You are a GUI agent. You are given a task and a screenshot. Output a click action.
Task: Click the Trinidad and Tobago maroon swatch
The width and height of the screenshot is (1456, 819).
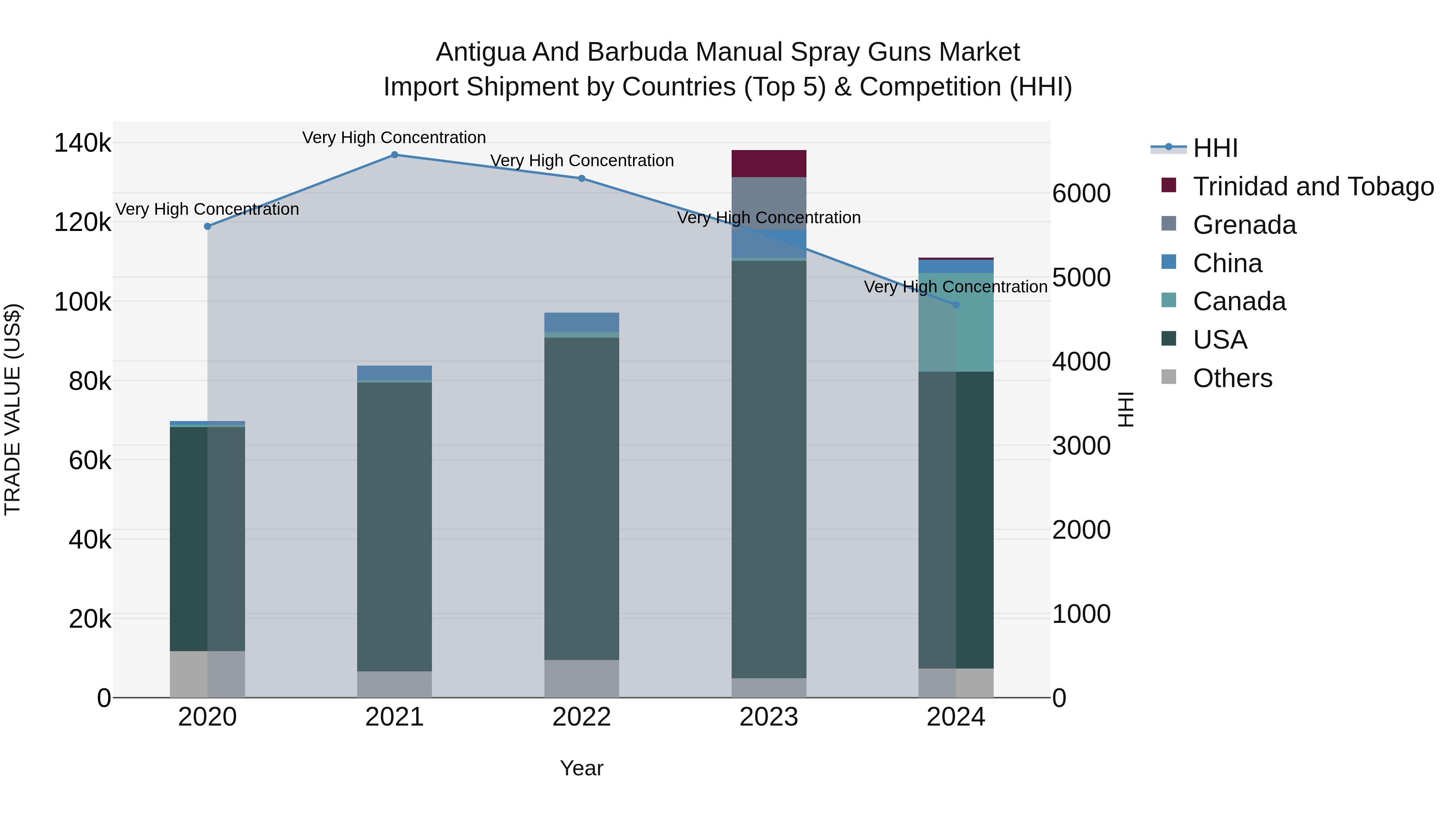(x=1168, y=185)
